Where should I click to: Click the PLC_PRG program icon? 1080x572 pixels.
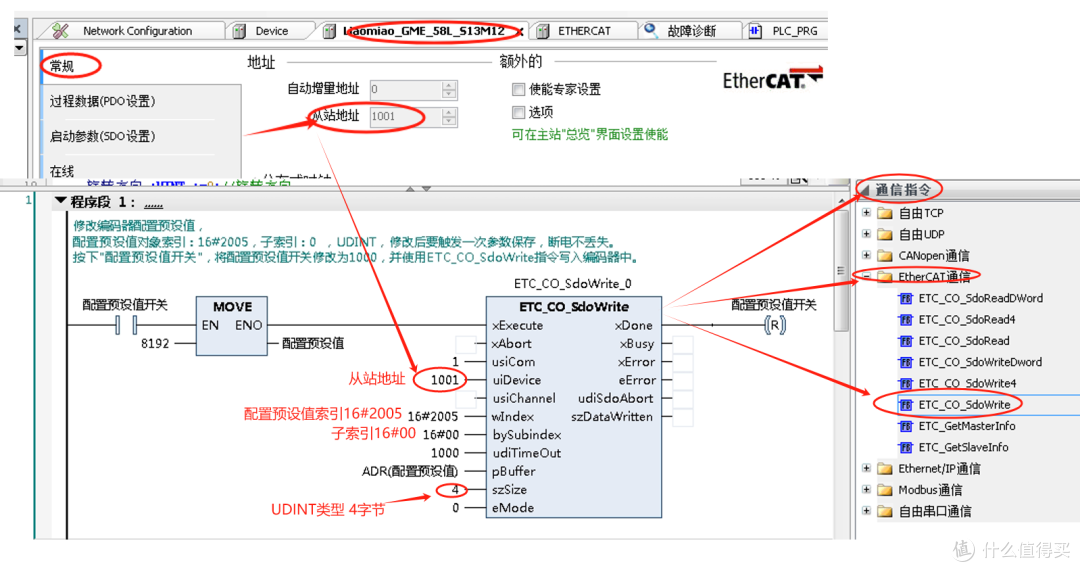[x=756, y=31]
